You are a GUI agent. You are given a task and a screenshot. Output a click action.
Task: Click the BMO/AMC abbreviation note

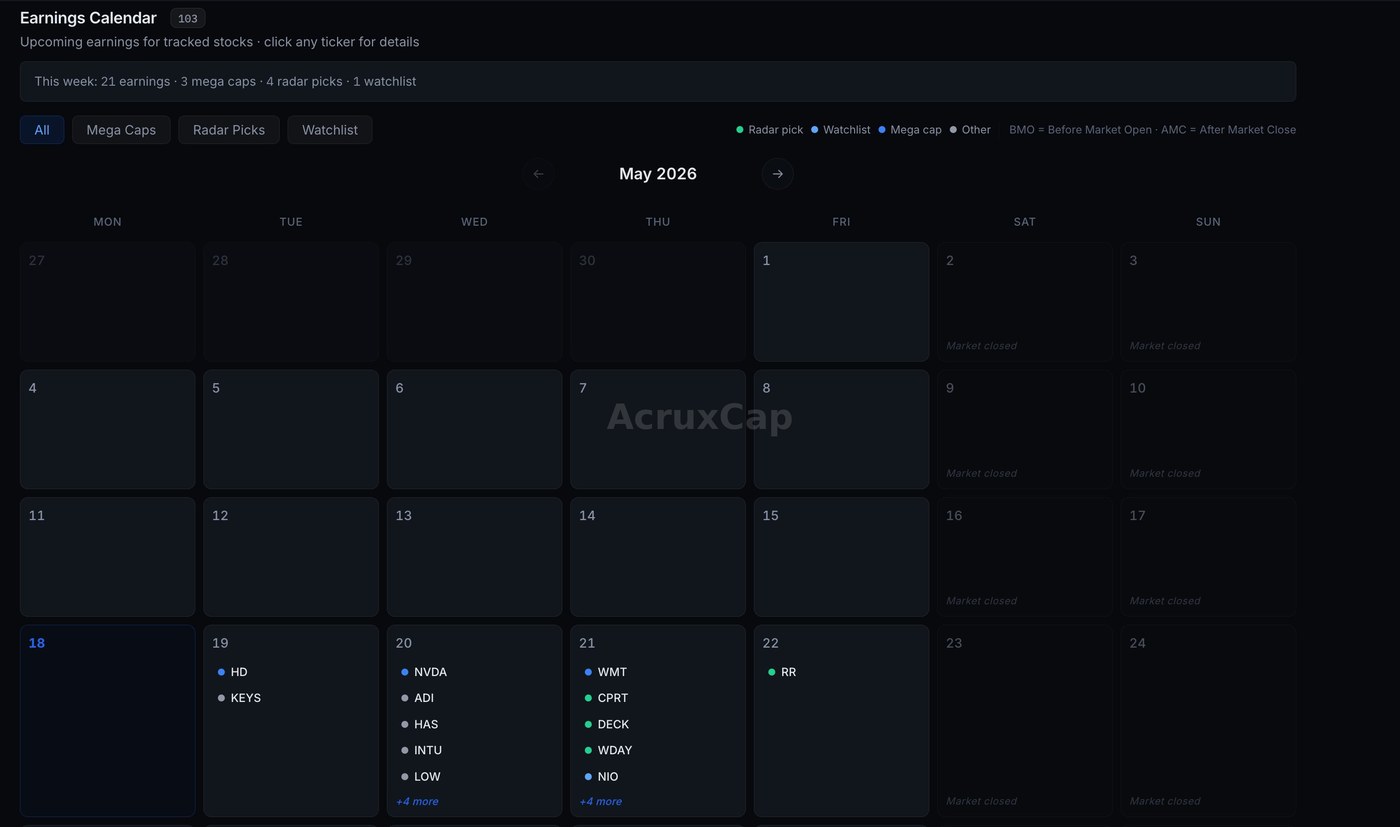coord(1152,130)
